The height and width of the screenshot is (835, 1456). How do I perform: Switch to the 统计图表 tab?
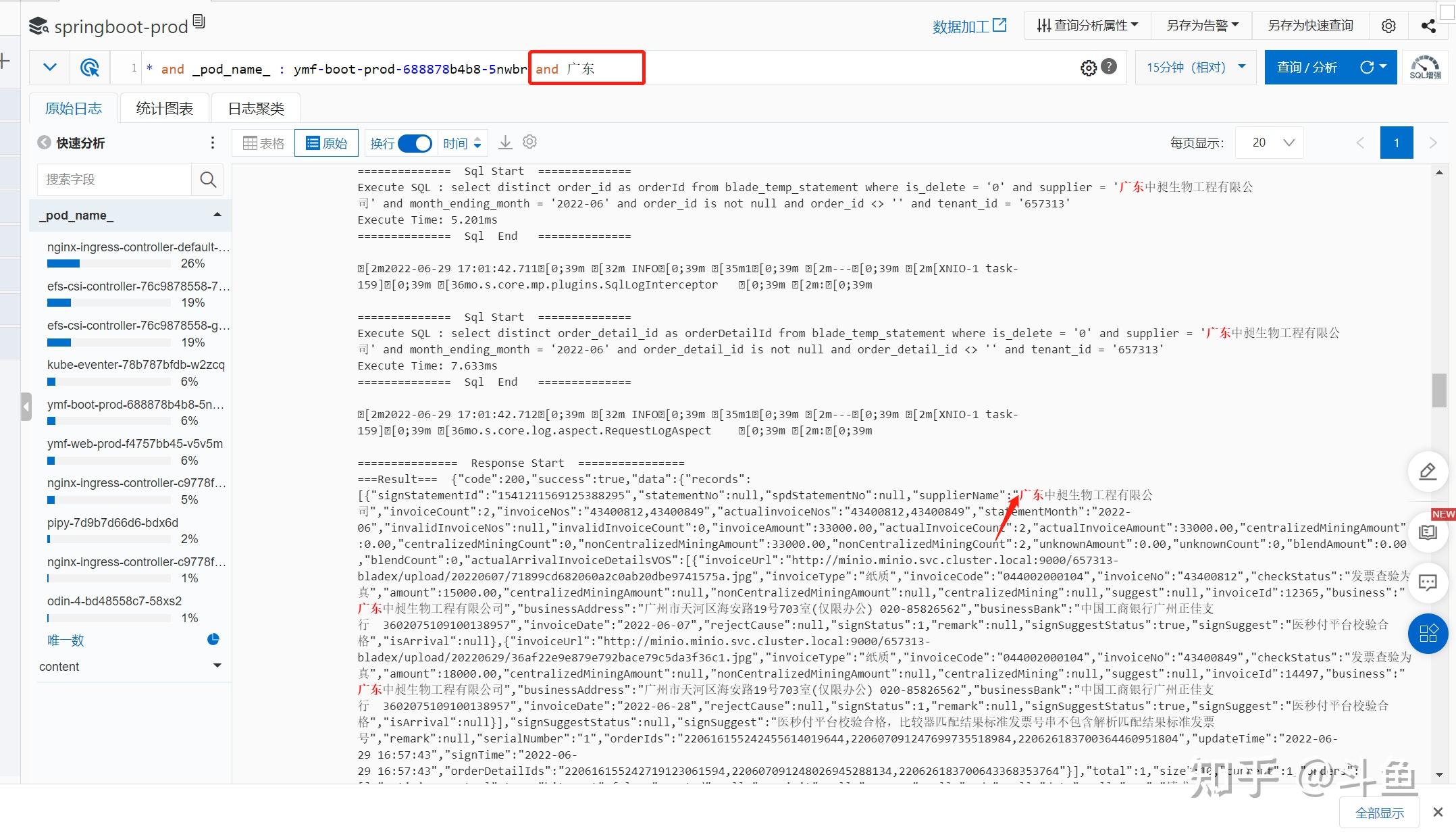[164, 108]
